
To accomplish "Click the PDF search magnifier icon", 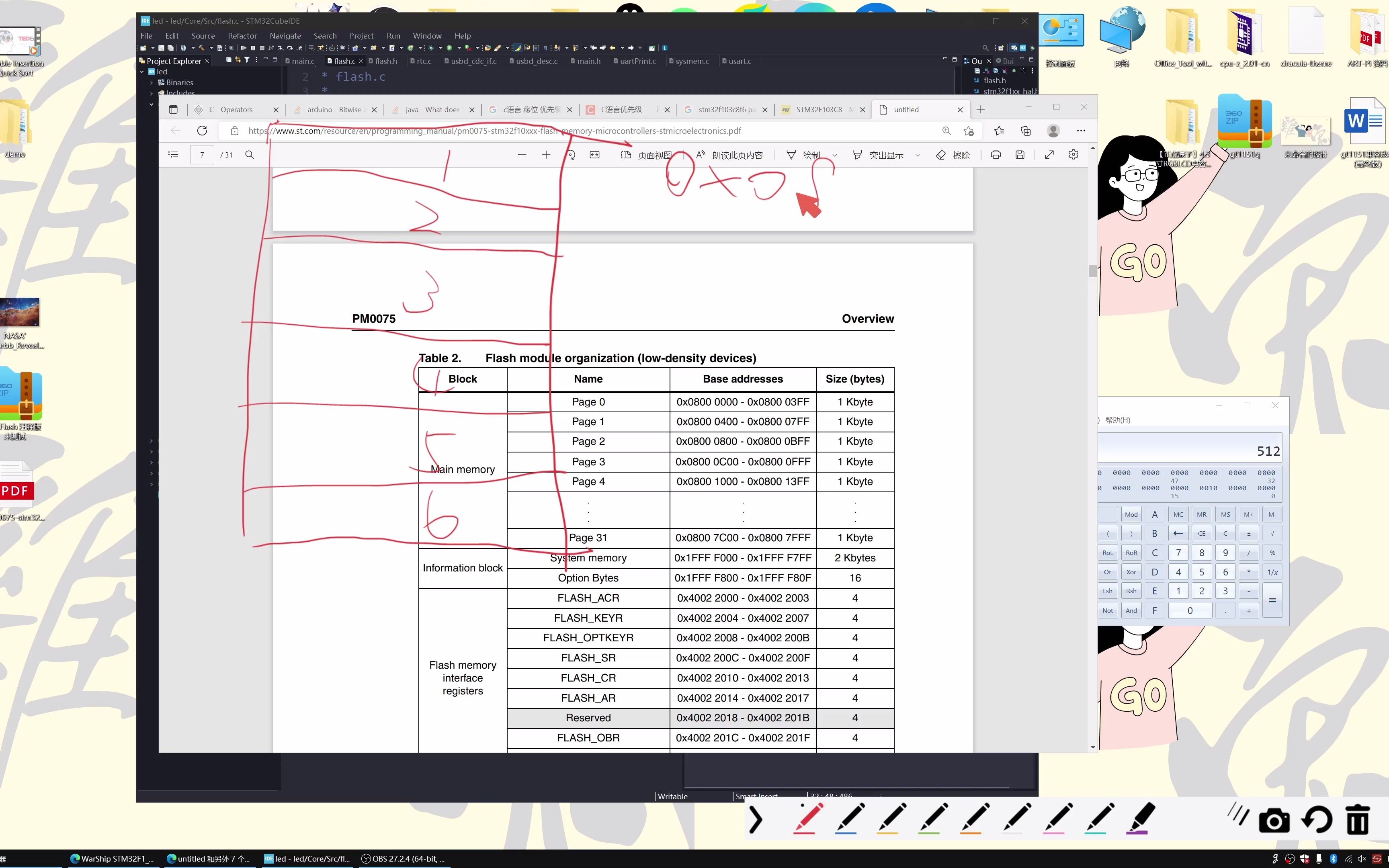I will [x=249, y=154].
